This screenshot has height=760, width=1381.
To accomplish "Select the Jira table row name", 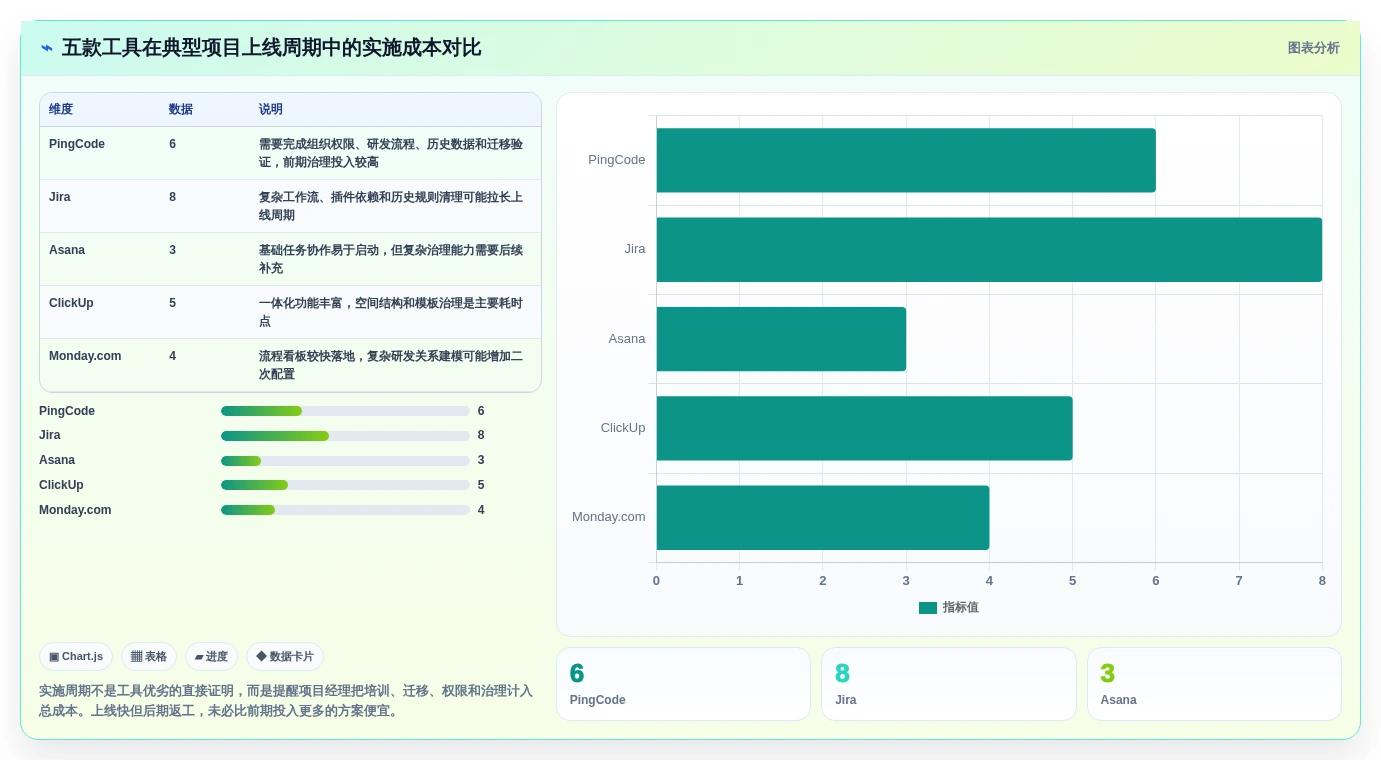I will (60, 197).
